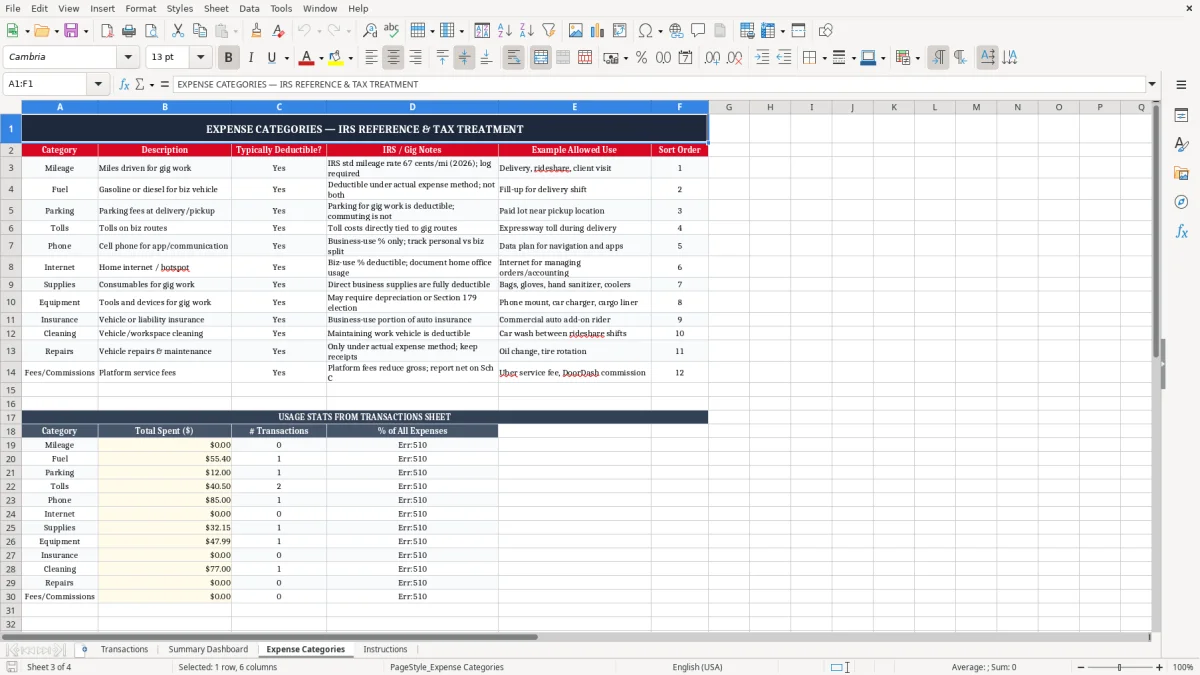
Task: Click the horizontal scrollbar thumb
Action: click(270, 636)
